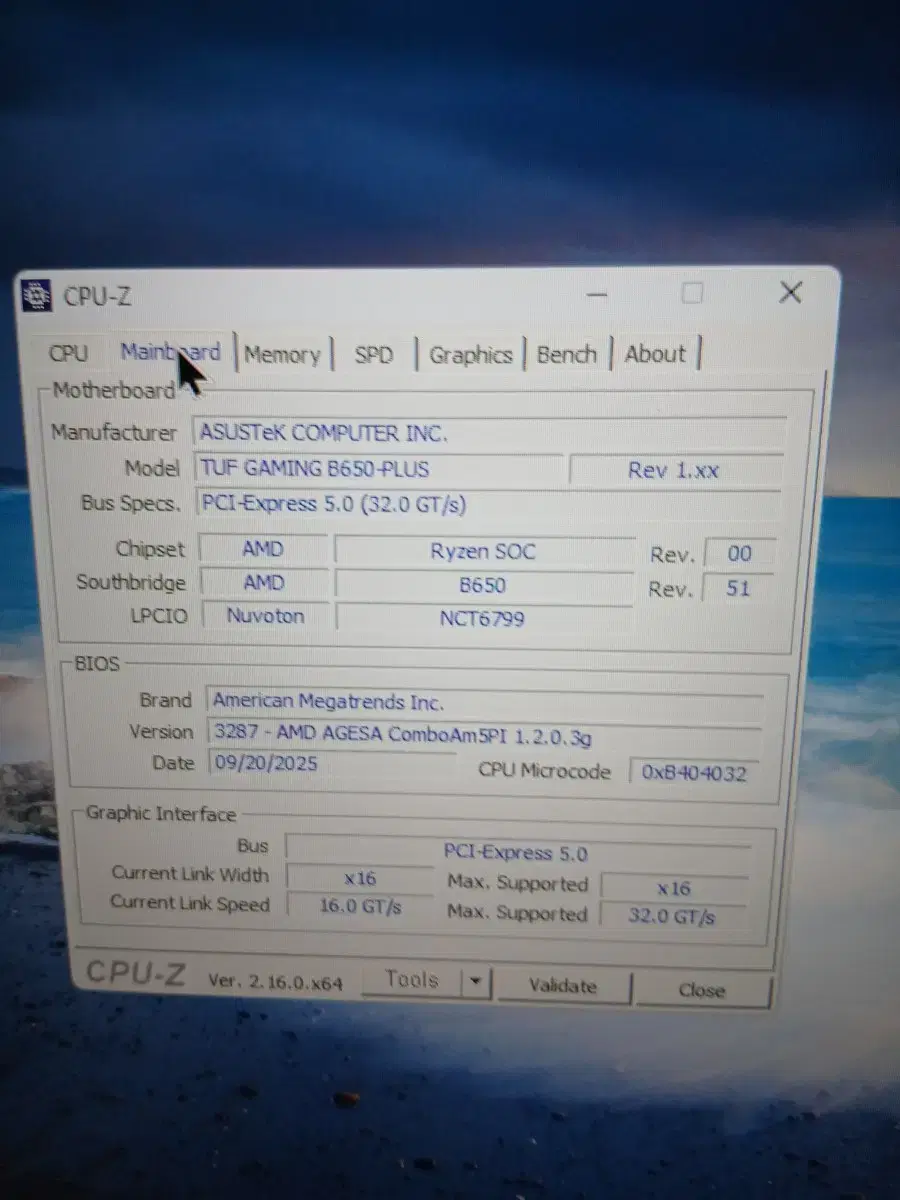This screenshot has height=1200, width=900.
Task: Expand the Tools dropdown arrow
Action: [x=476, y=983]
